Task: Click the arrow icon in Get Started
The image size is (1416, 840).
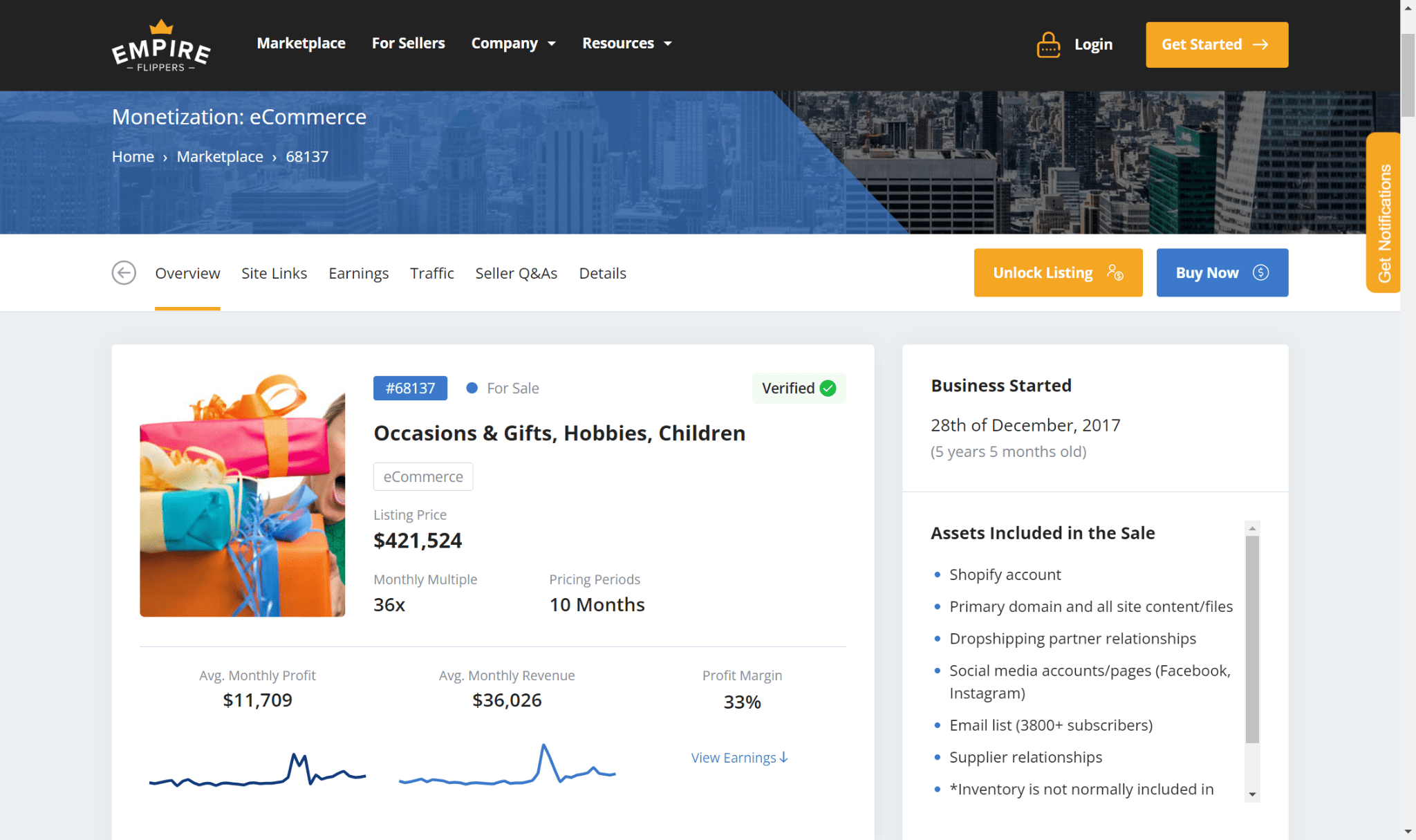Action: [x=1260, y=45]
